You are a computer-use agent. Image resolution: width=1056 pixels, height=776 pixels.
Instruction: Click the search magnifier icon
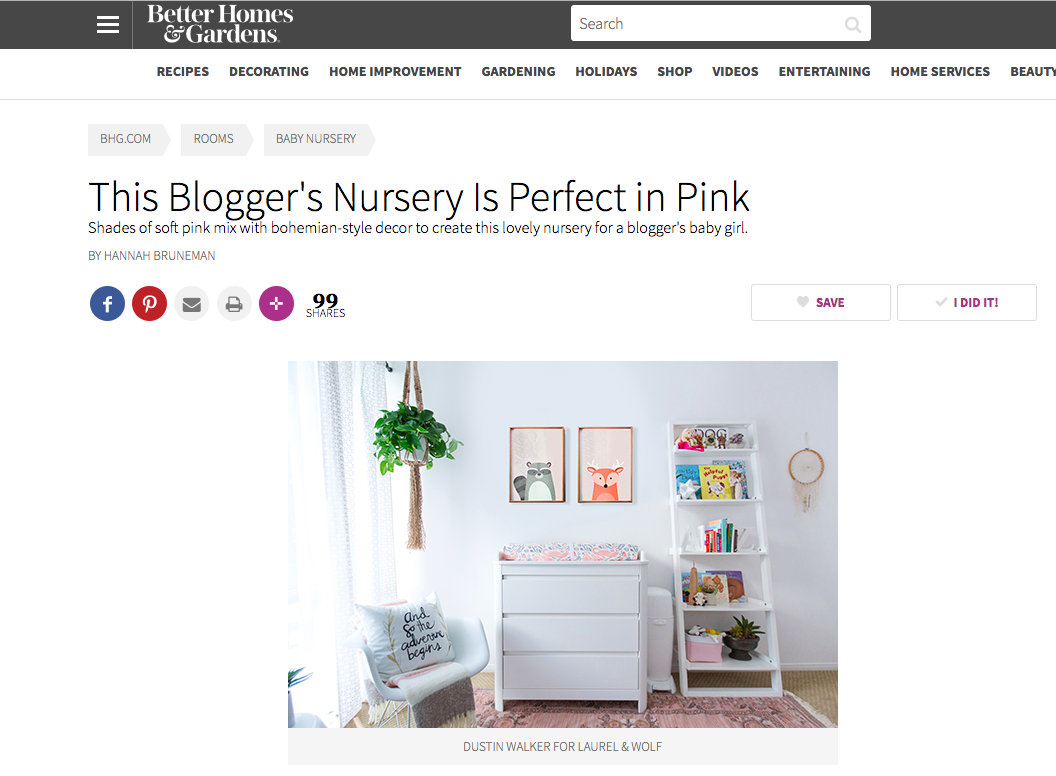pos(853,25)
